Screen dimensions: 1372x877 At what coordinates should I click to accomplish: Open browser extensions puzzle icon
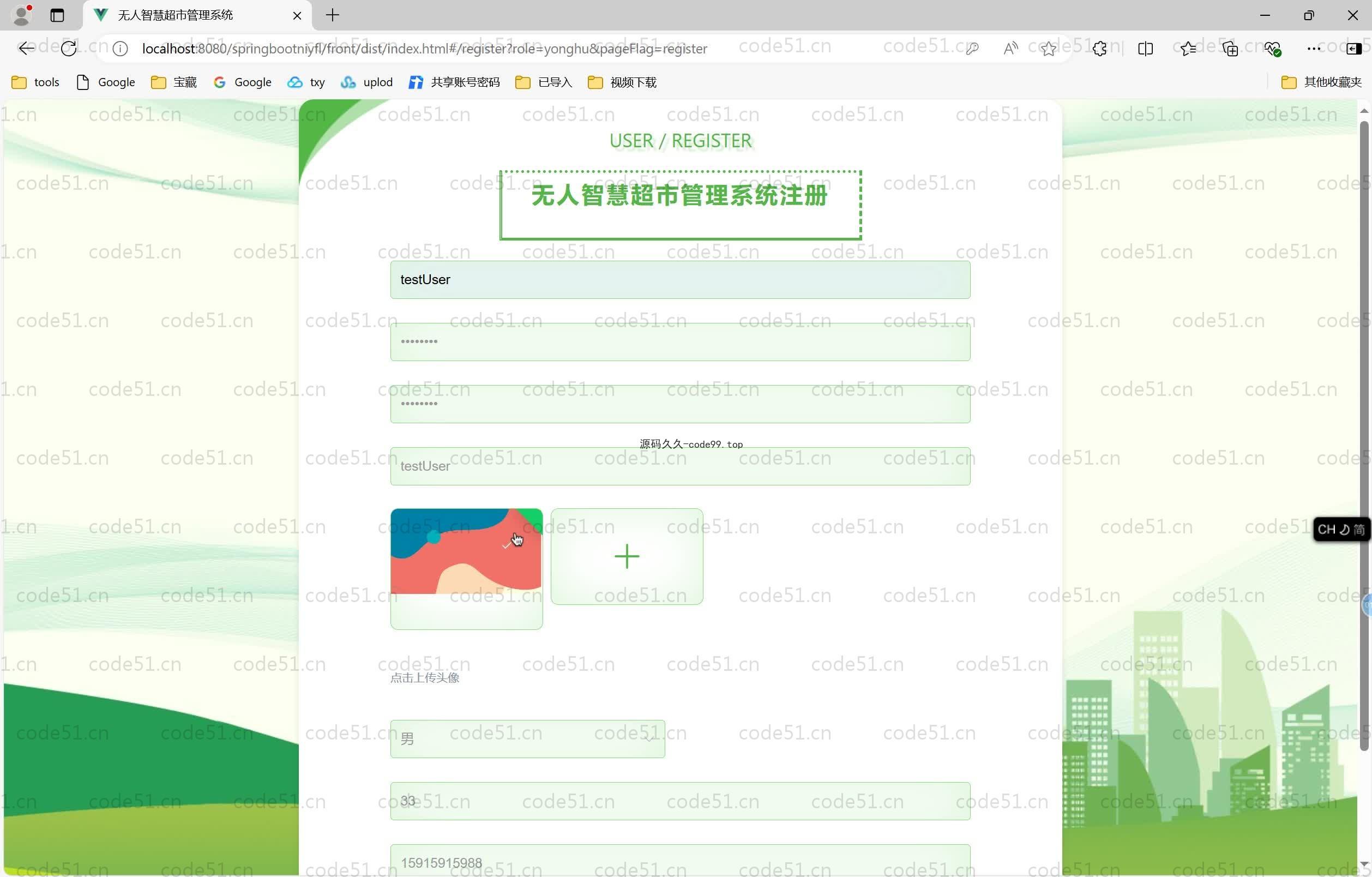coord(1100,49)
